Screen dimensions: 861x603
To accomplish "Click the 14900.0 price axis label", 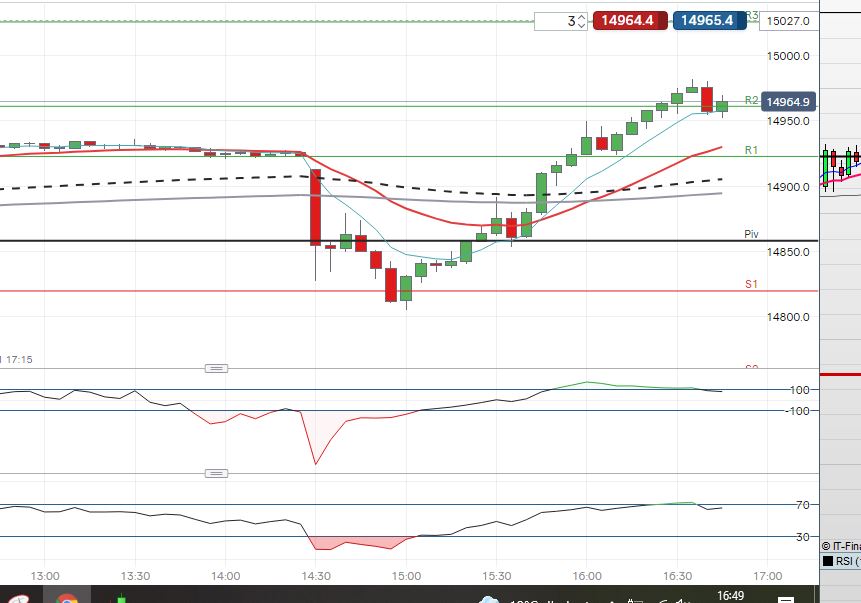I will 788,187.
